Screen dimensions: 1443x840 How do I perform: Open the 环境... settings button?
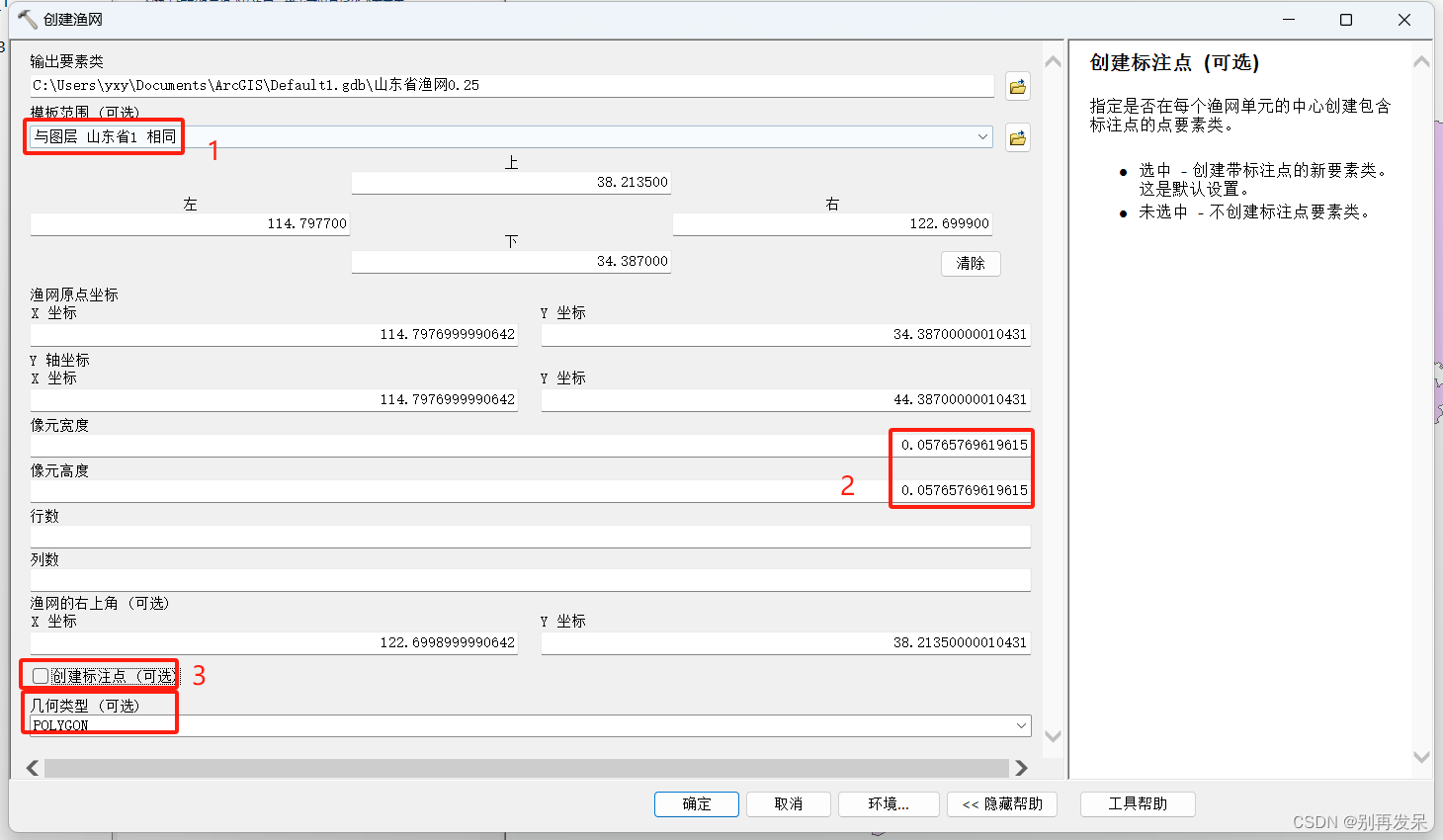[x=888, y=803]
